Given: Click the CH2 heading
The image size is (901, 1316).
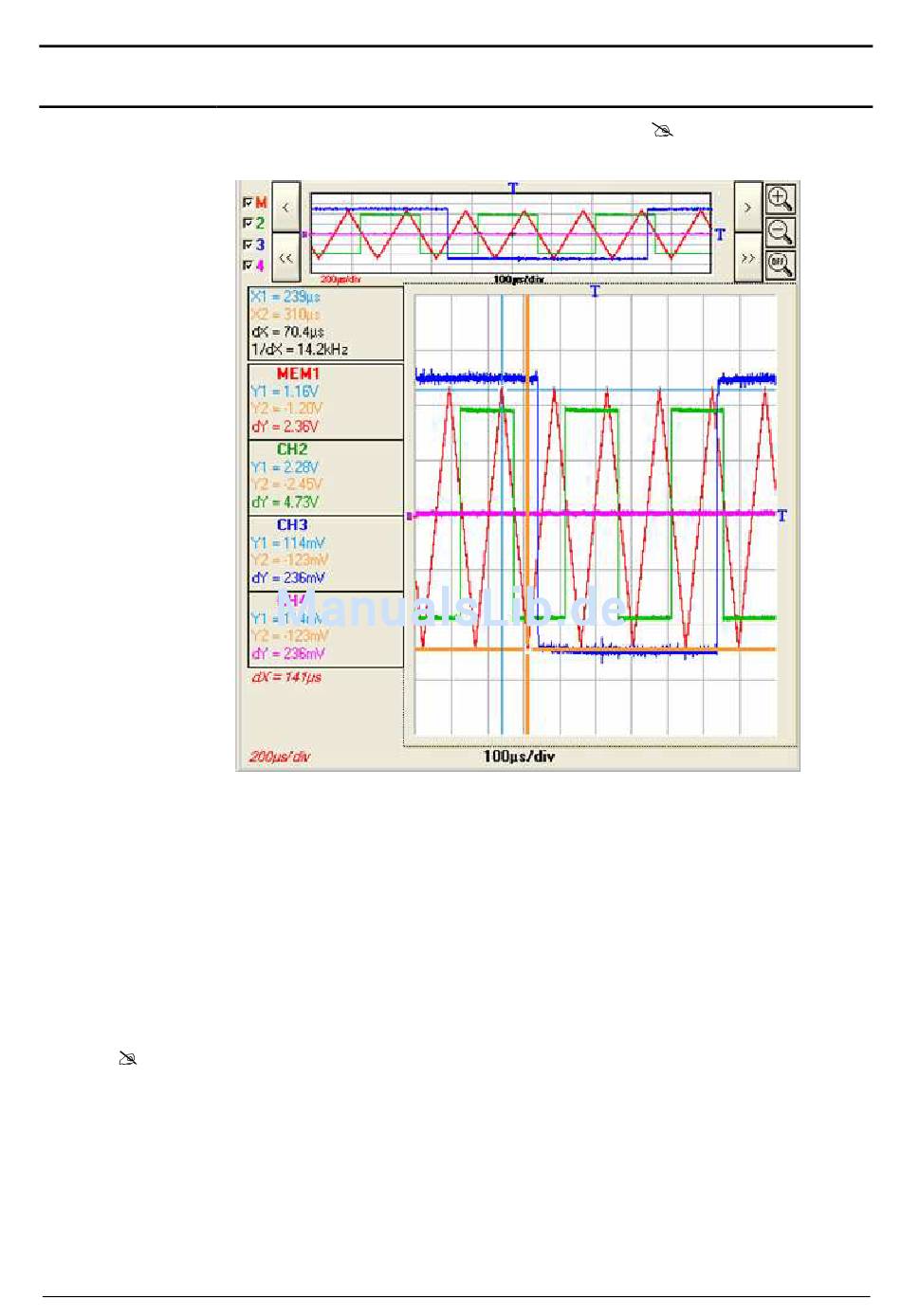Looking at the screenshot, I should coord(292,449).
